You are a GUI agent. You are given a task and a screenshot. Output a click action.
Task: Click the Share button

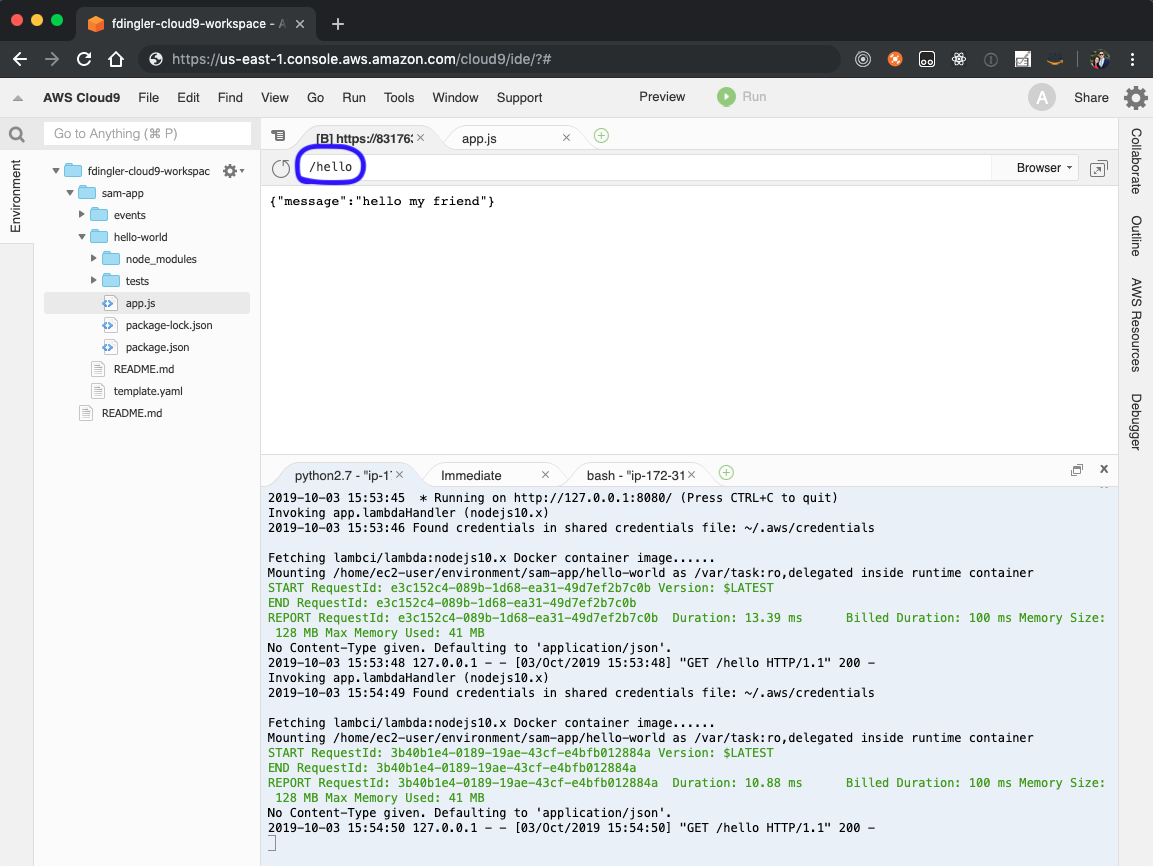point(1091,98)
